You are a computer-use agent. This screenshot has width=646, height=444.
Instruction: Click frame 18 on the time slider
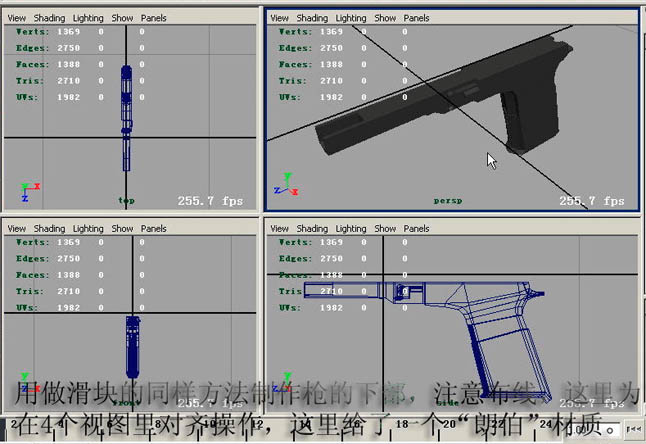402,424
